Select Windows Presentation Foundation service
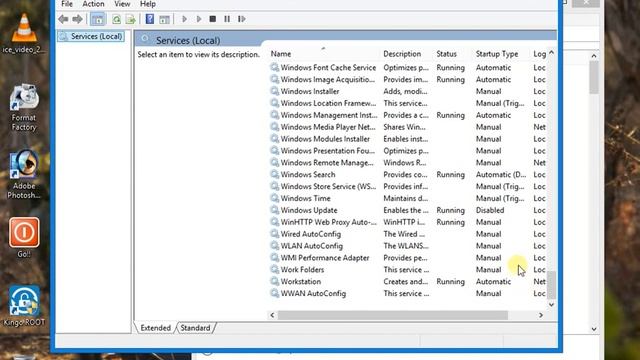640x360 pixels. click(407, 151)
